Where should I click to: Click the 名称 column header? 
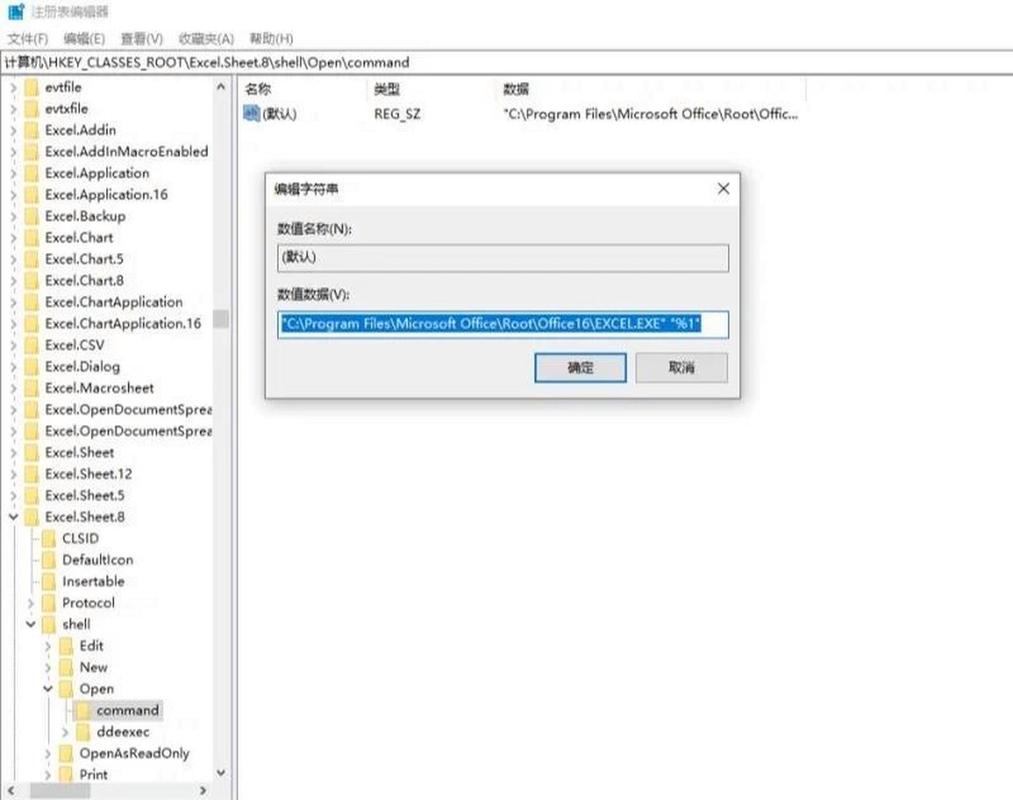pos(258,89)
